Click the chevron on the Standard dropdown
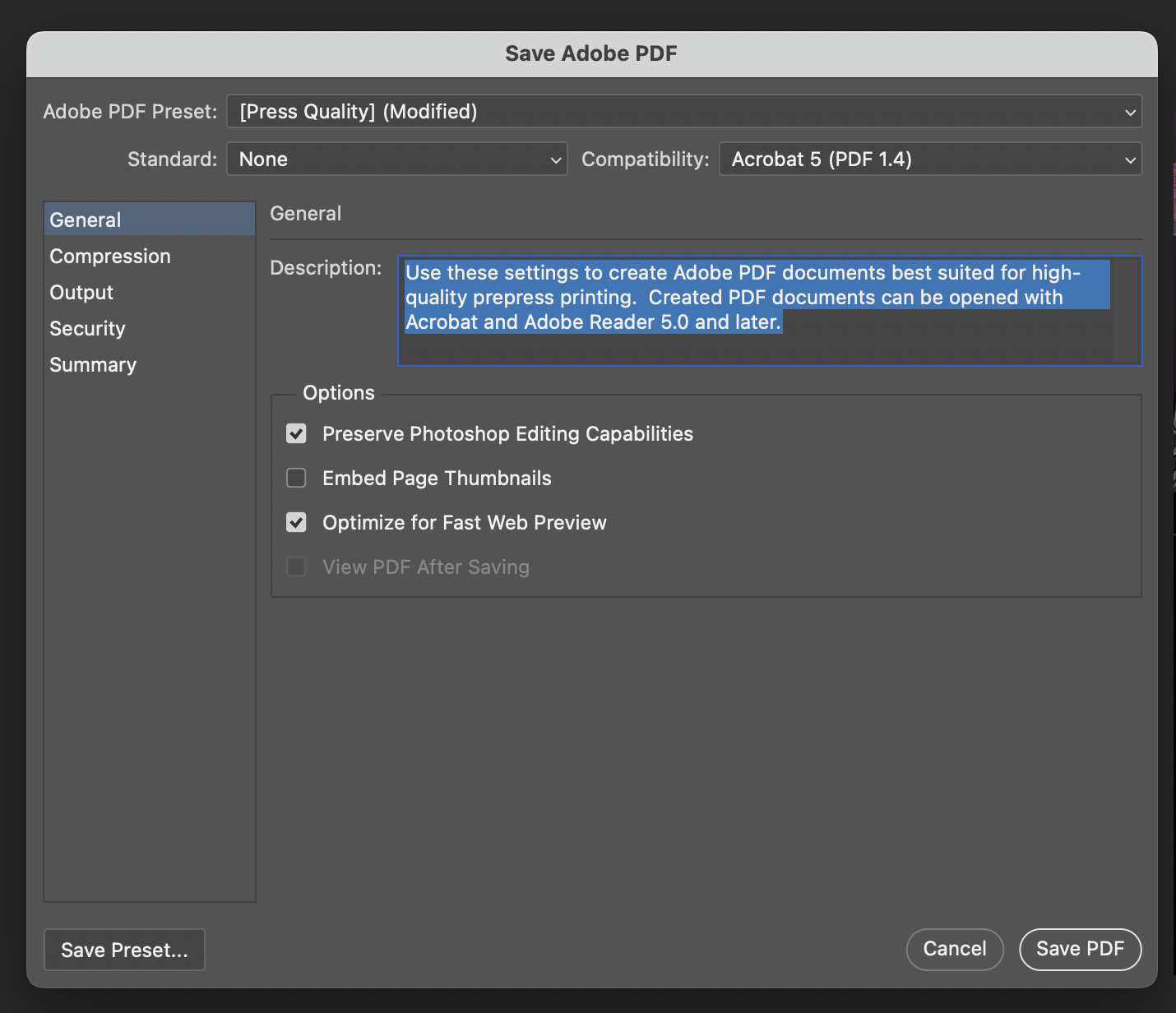This screenshot has height=1013, width=1176. click(x=556, y=159)
